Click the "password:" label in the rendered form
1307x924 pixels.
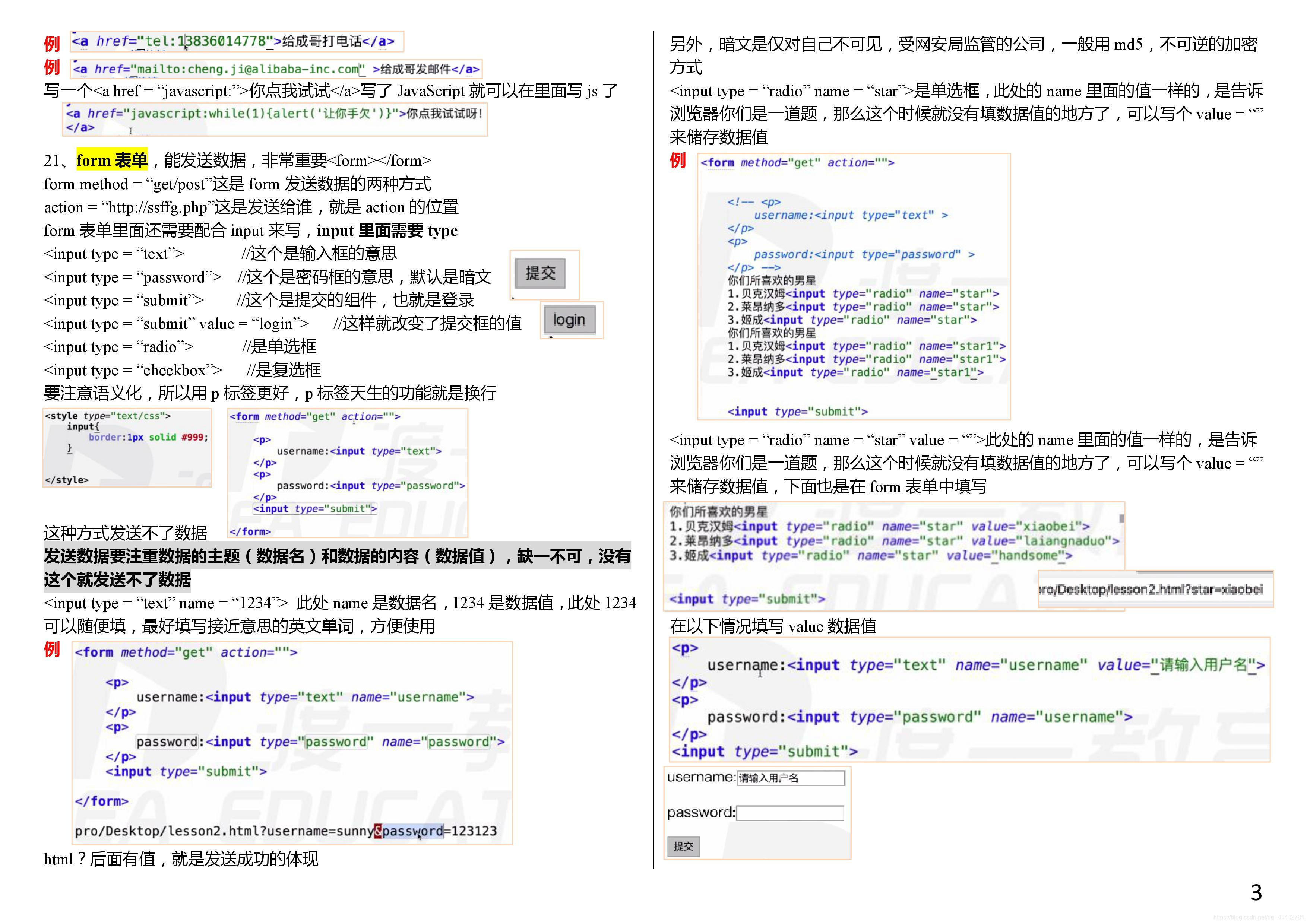701,813
